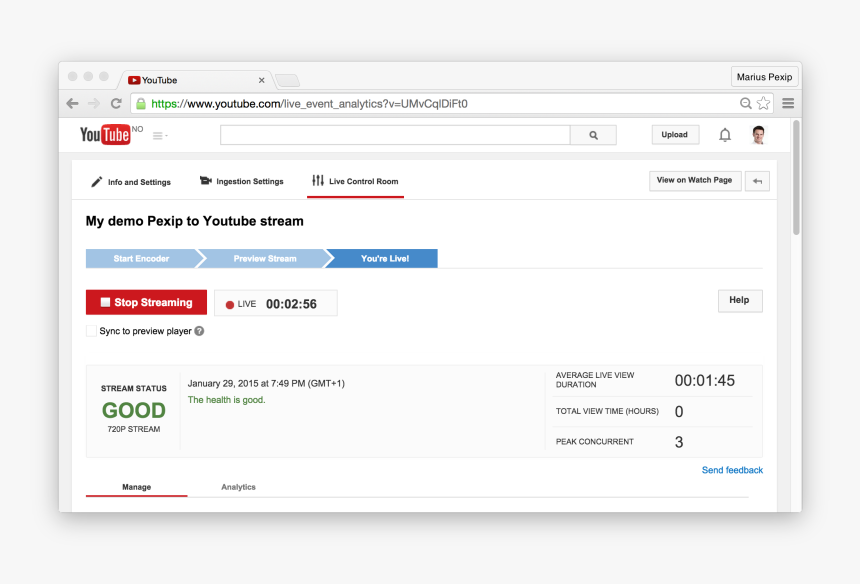Click the 'The health is good.' message
This screenshot has width=860, height=584.
tap(227, 400)
